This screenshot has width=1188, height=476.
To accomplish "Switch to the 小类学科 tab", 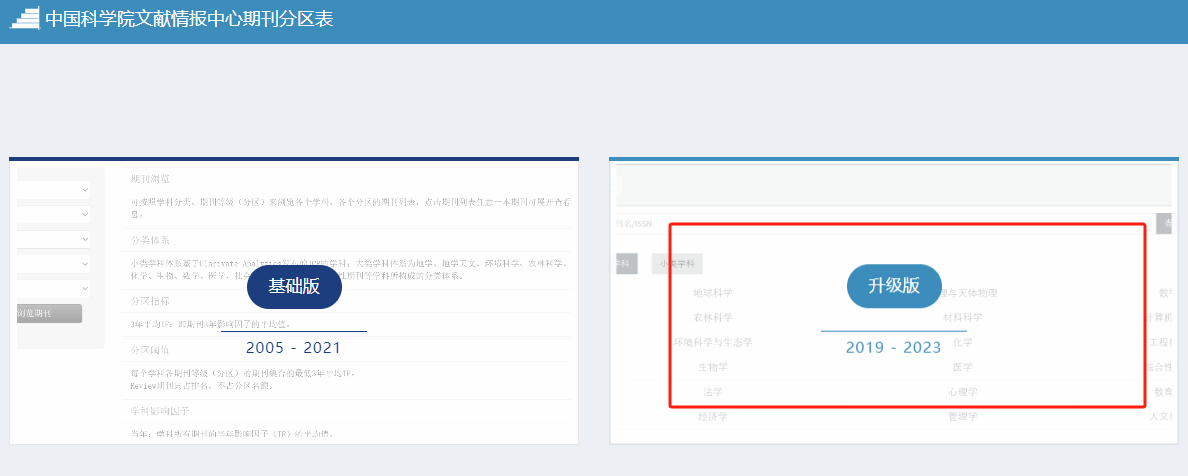I will (677, 264).
